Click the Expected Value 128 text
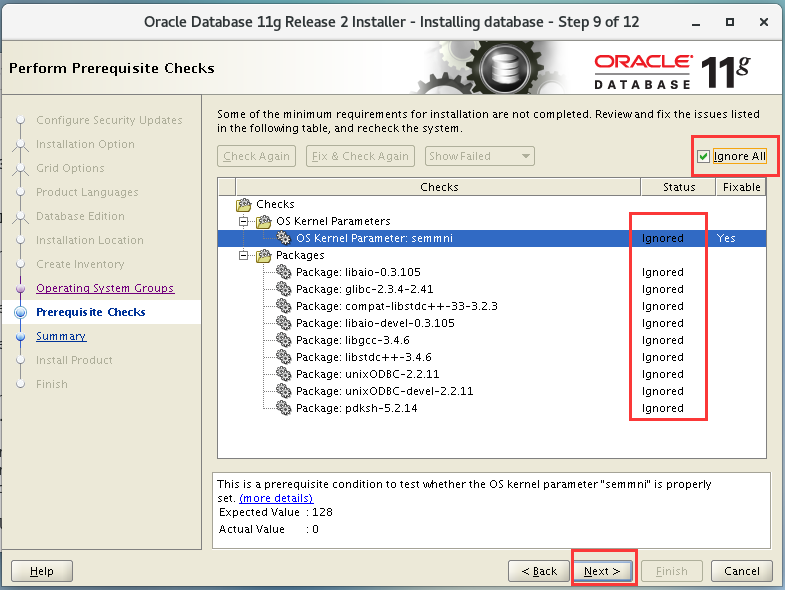 point(276,512)
